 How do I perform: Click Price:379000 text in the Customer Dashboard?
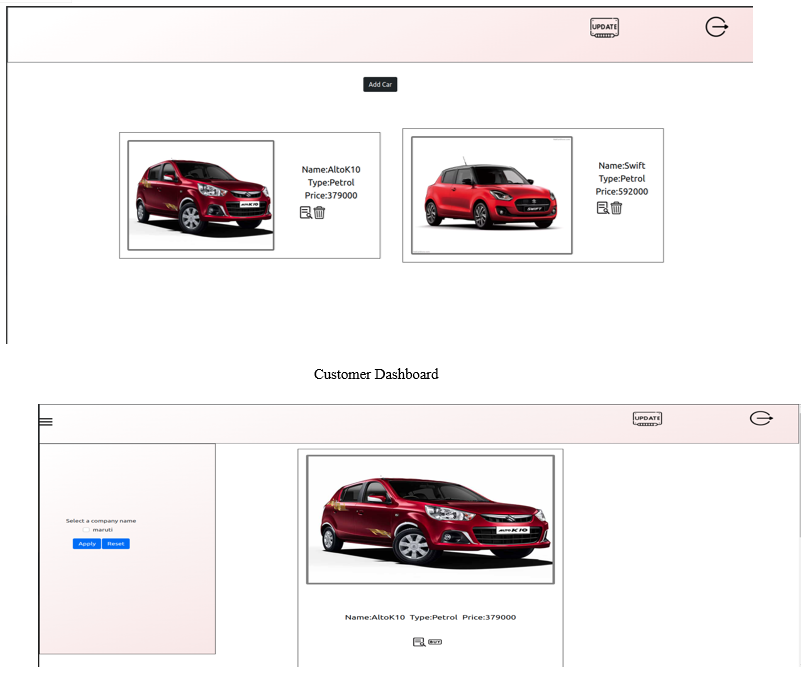click(489, 617)
